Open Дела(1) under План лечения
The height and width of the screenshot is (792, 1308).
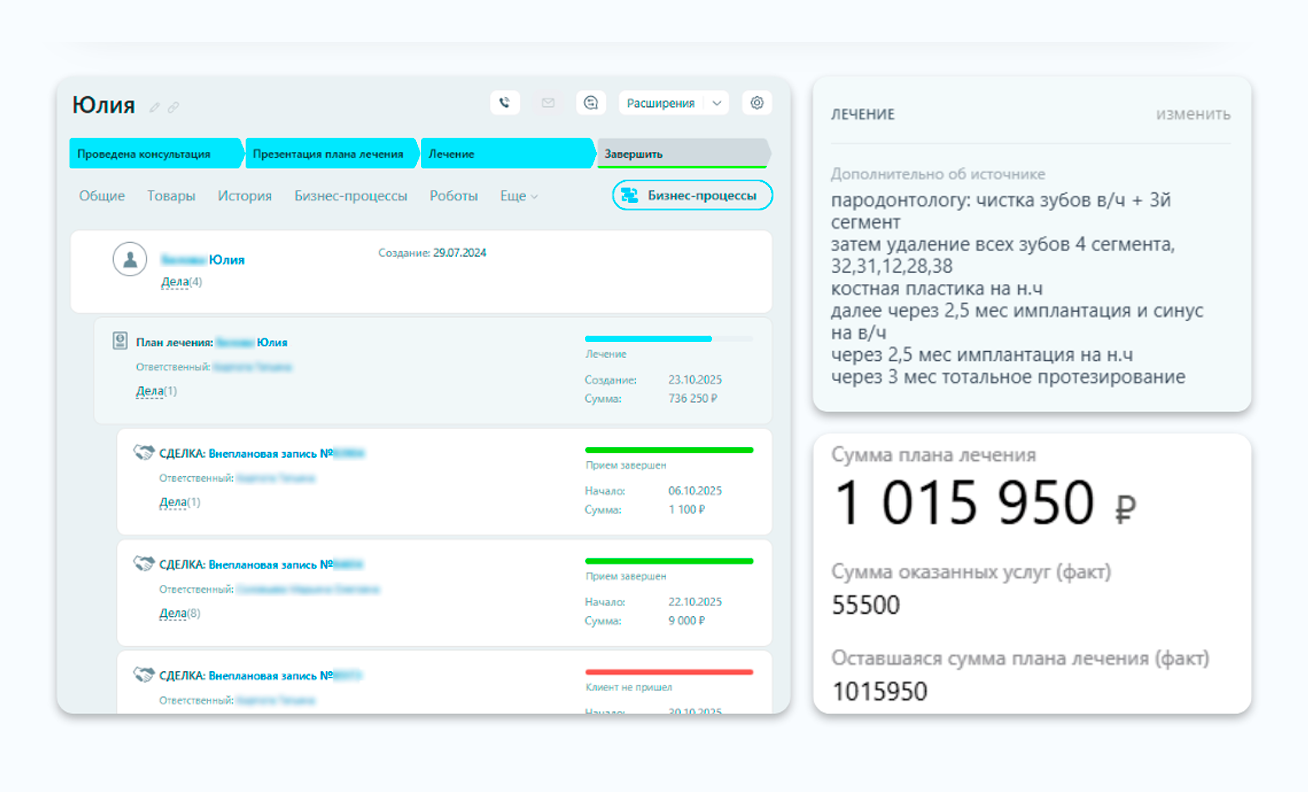click(156, 391)
